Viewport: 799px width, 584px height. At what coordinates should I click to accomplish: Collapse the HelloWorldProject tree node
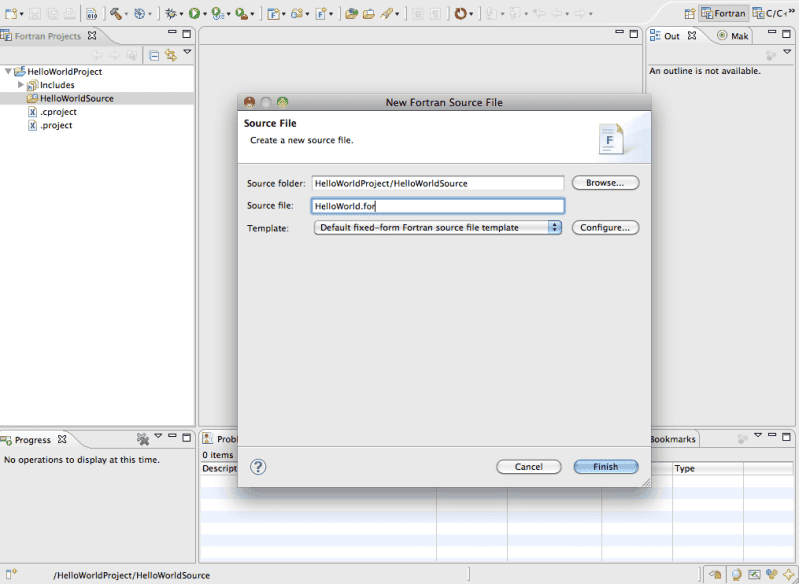[x=9, y=72]
